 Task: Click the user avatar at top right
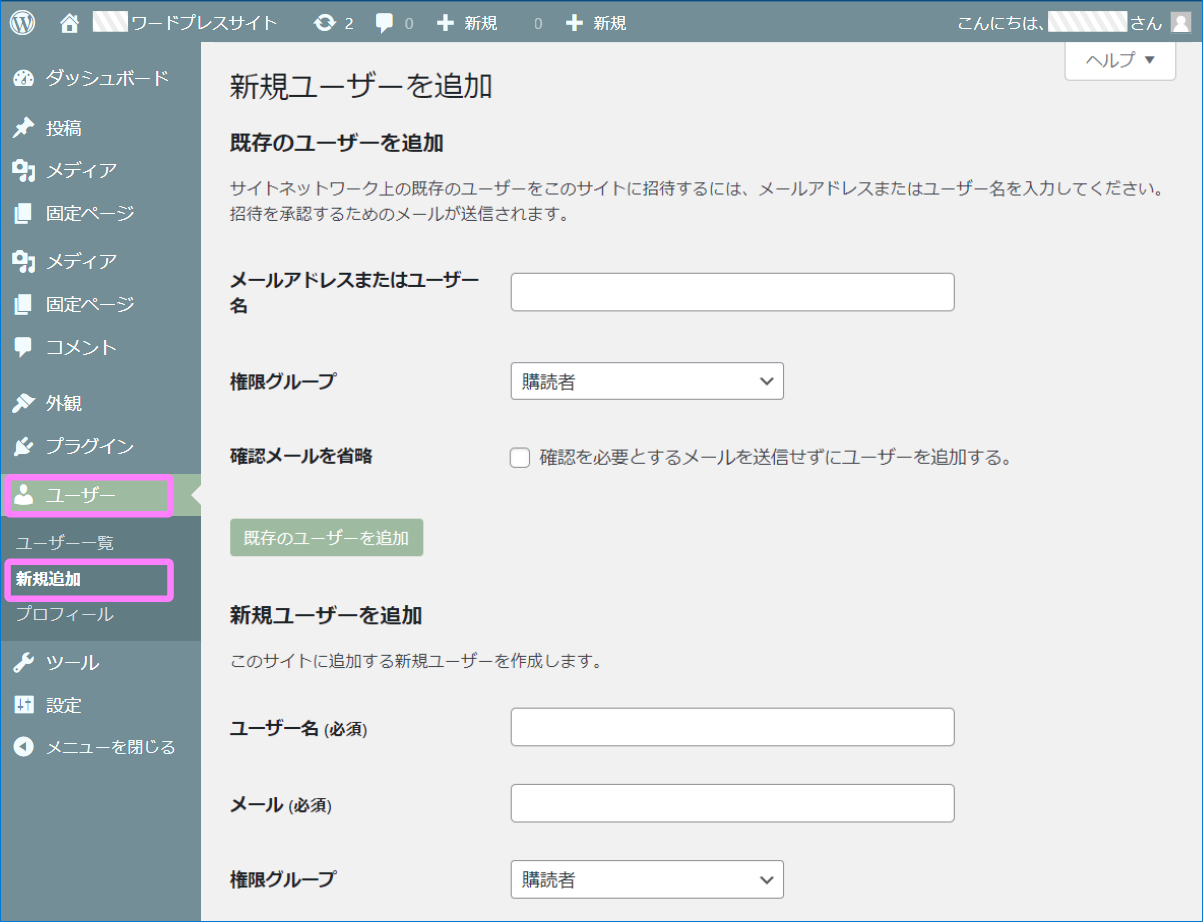1181,19
